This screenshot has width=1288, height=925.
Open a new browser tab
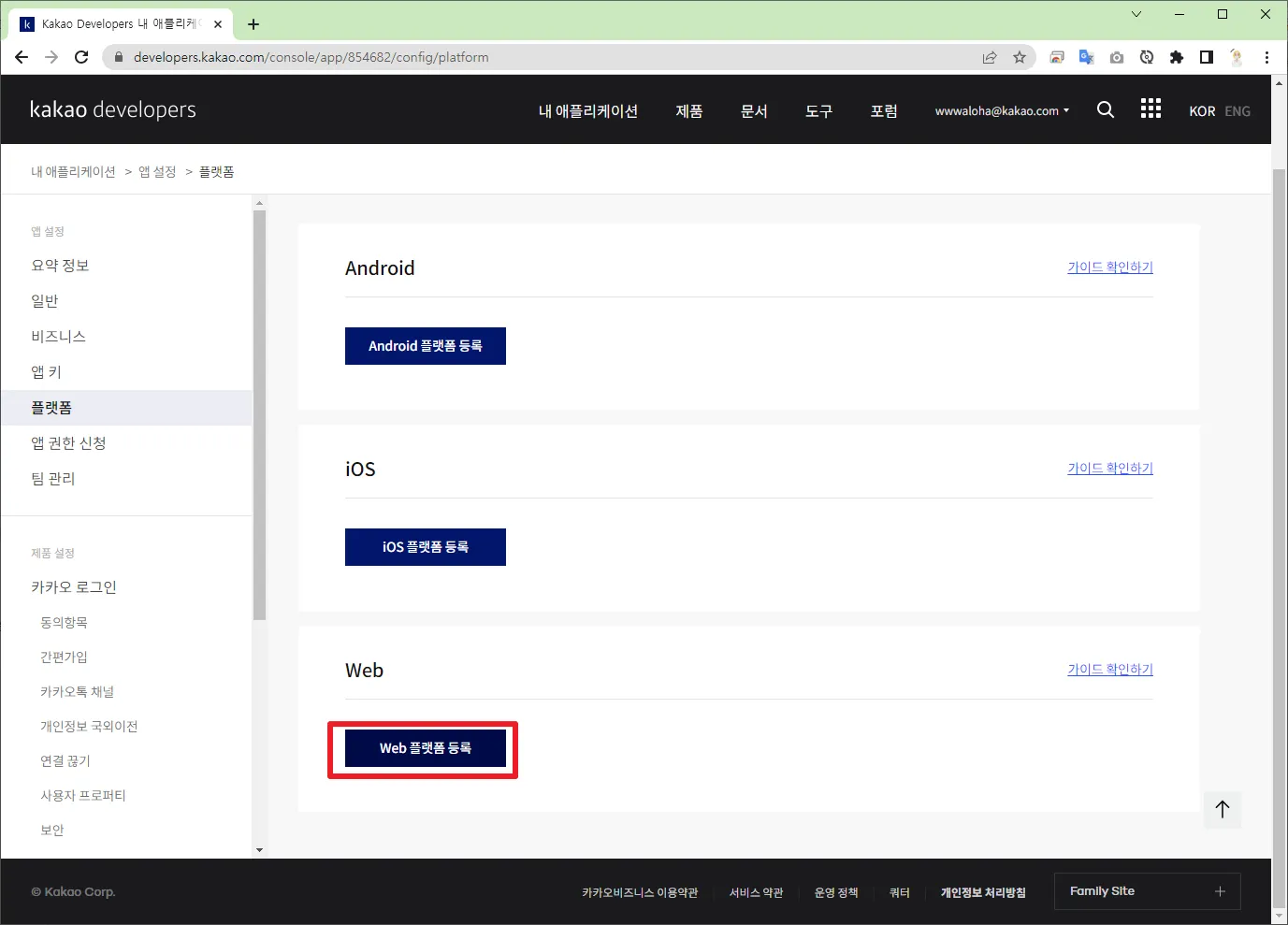pyautogui.click(x=253, y=24)
